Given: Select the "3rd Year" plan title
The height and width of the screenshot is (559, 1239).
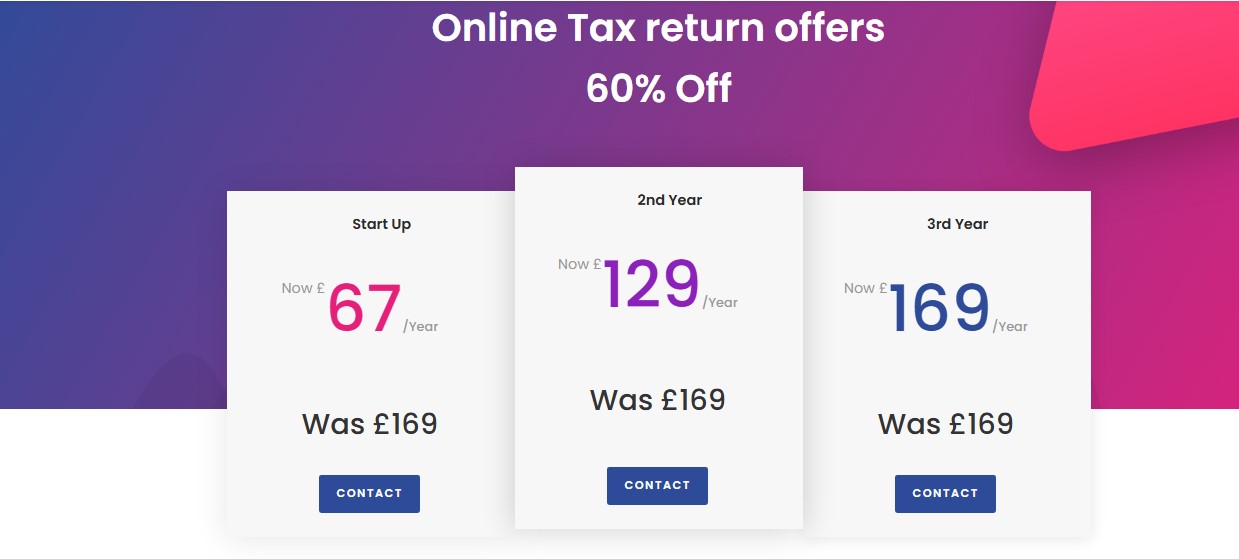Looking at the screenshot, I should 957,224.
